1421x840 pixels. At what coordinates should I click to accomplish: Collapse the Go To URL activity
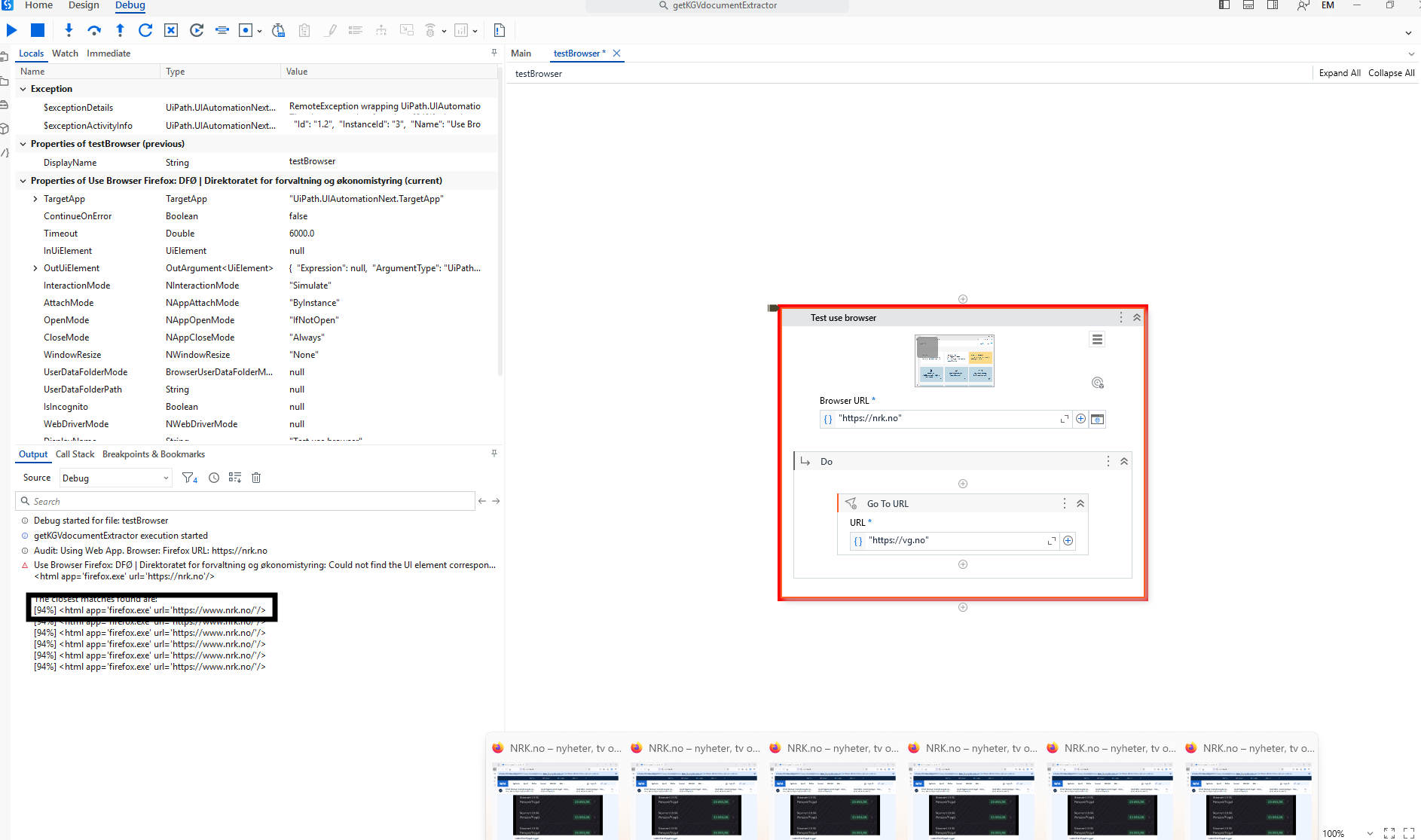(x=1080, y=504)
